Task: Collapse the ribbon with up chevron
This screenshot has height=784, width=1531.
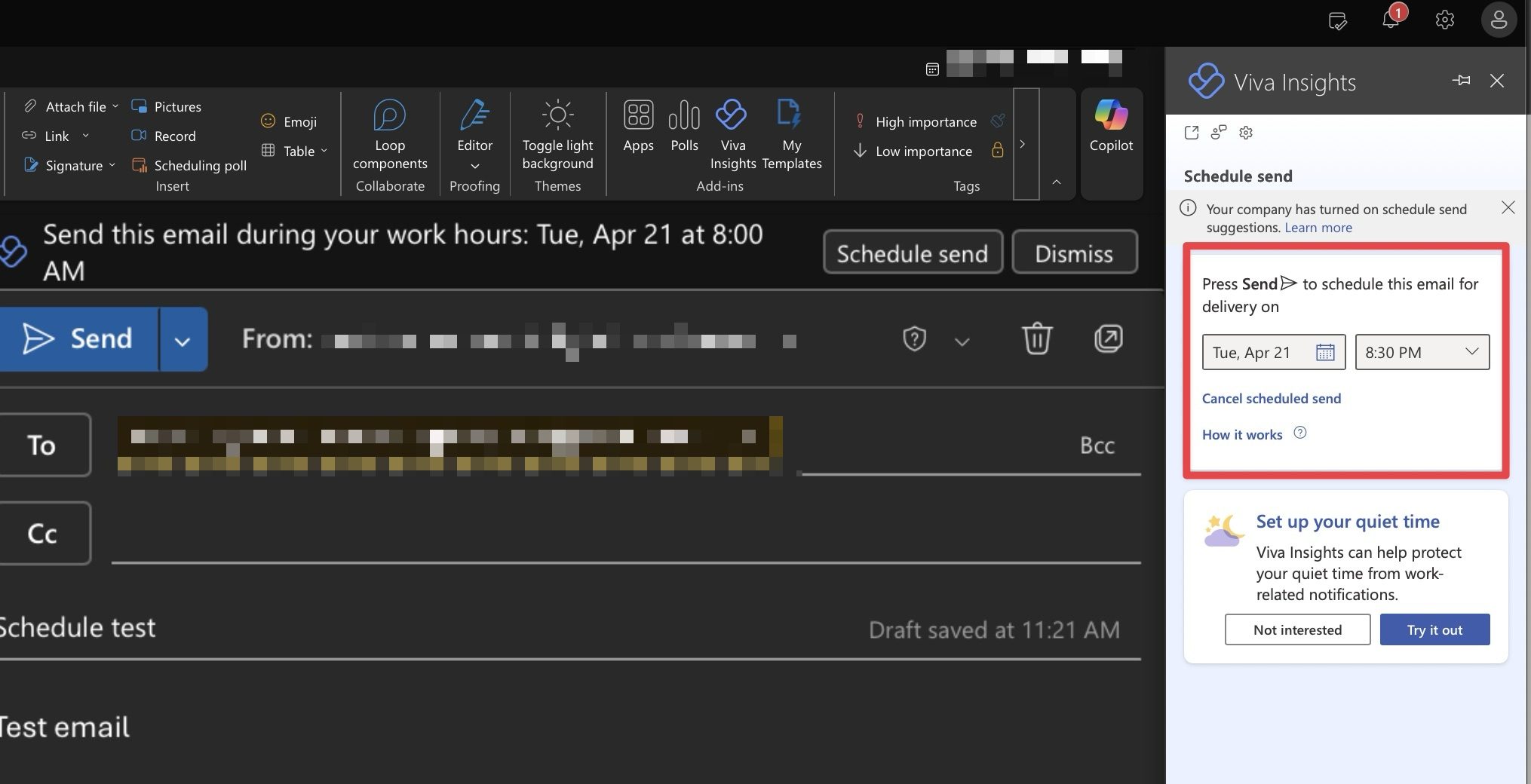Action: coord(1057,182)
